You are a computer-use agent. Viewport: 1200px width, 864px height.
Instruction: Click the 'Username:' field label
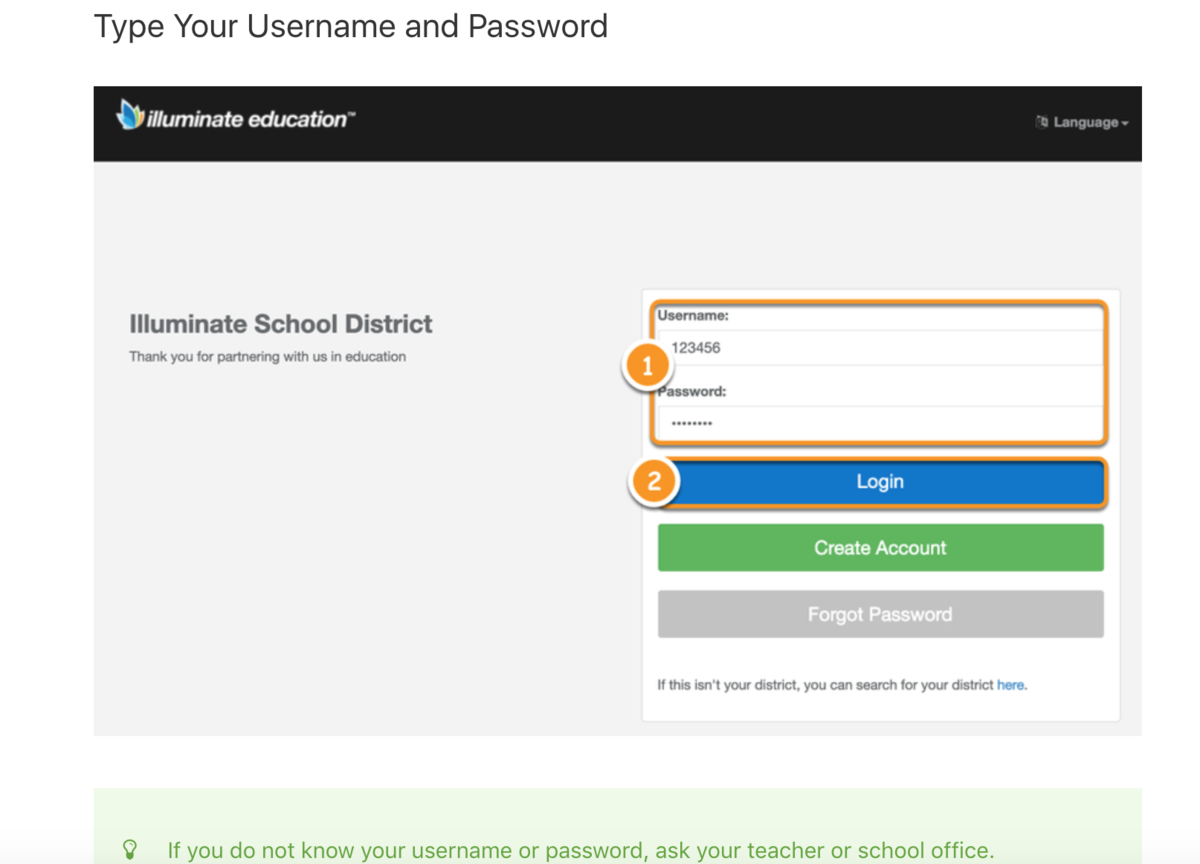pyautogui.click(x=693, y=315)
